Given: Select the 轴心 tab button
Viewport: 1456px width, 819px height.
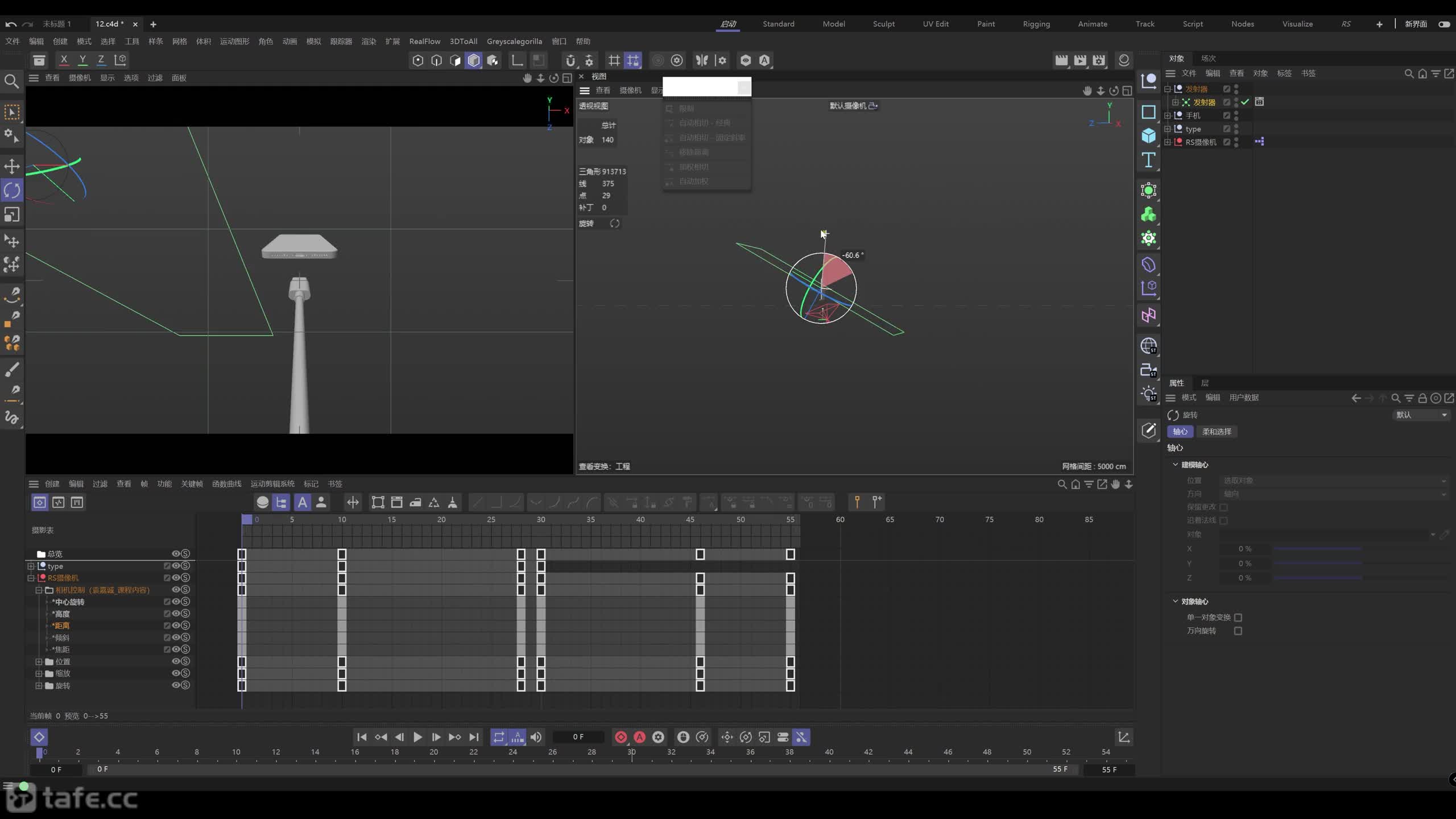Looking at the screenshot, I should (x=1180, y=432).
